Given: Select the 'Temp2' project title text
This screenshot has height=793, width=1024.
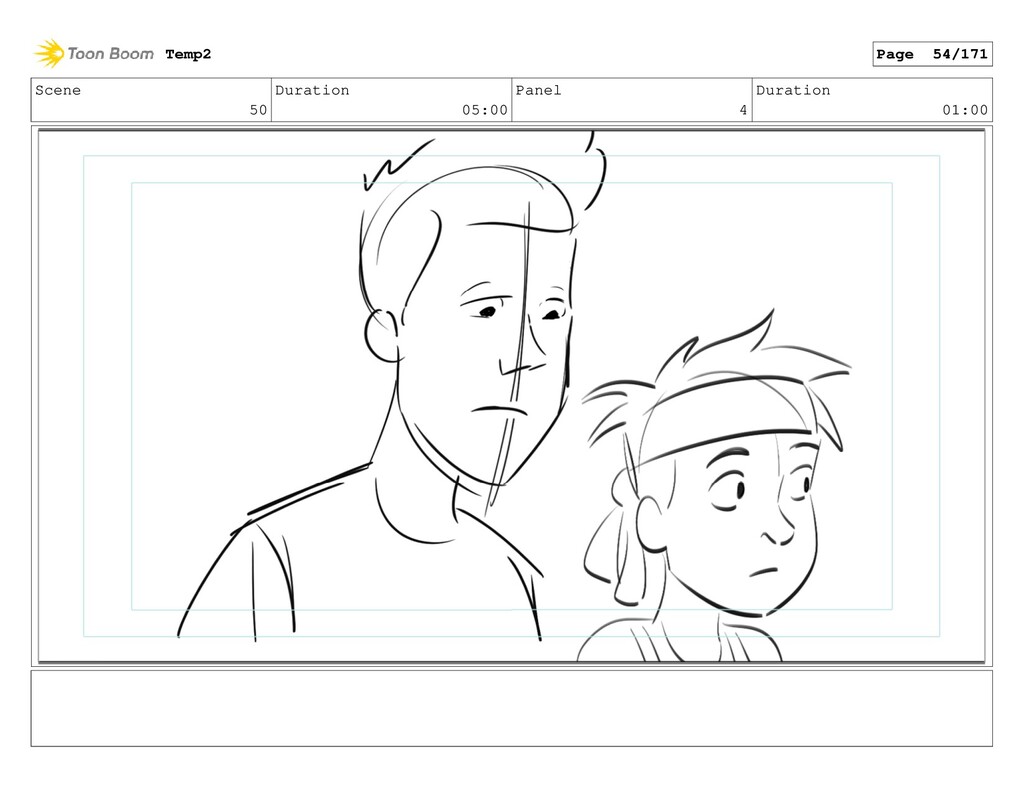Looking at the screenshot, I should tap(188, 54).
